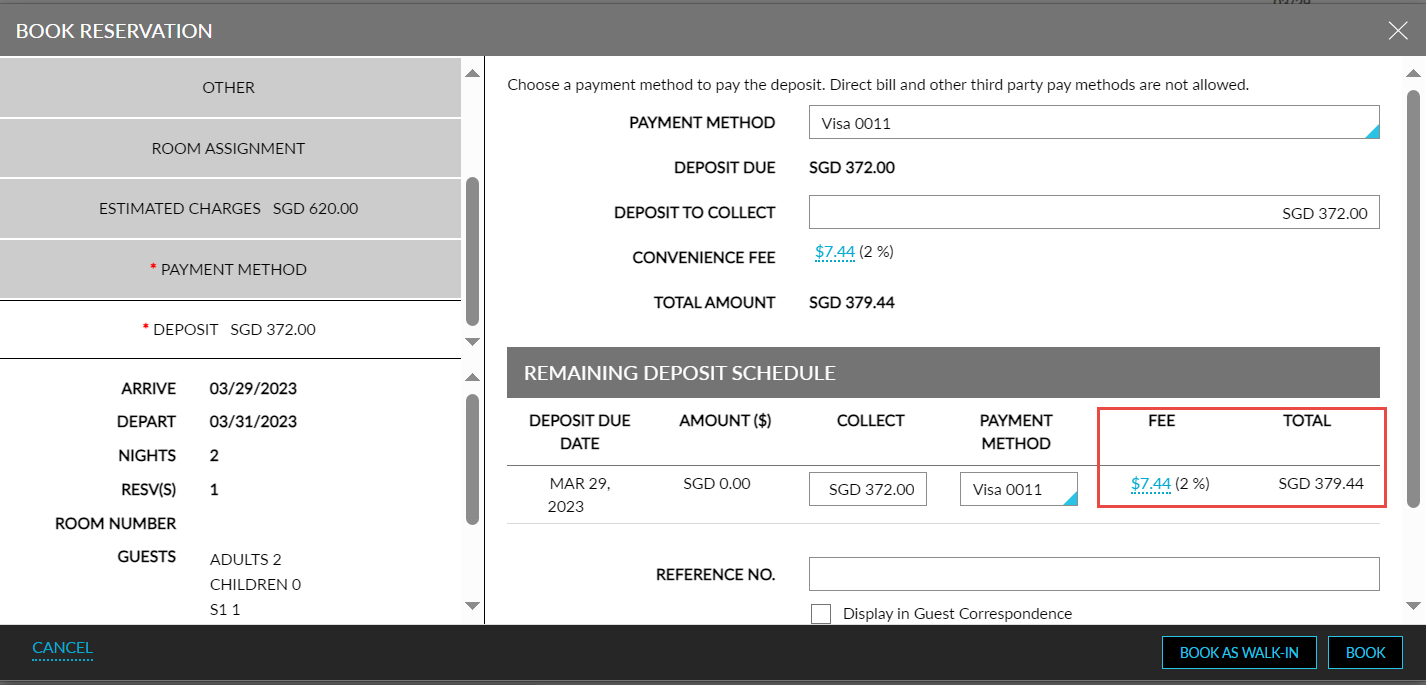Select the Payment Method section

(229, 269)
